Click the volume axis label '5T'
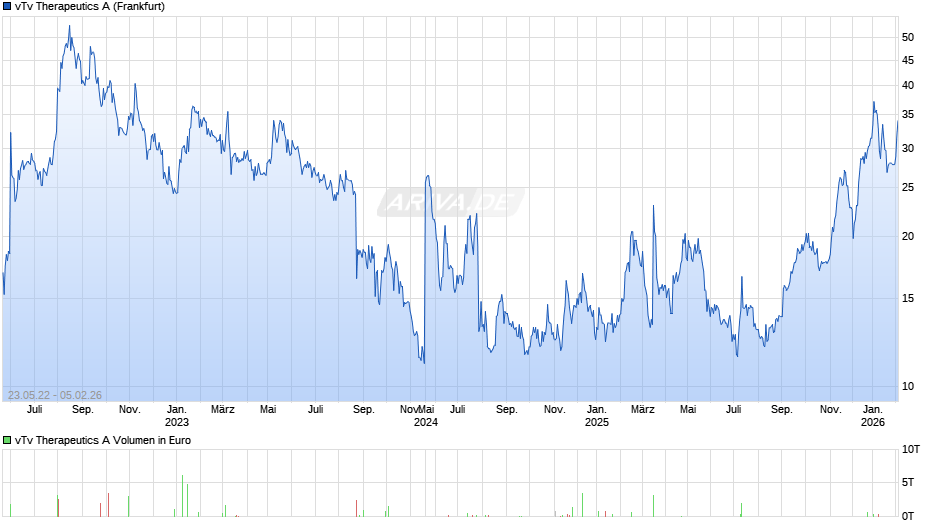 (908, 482)
